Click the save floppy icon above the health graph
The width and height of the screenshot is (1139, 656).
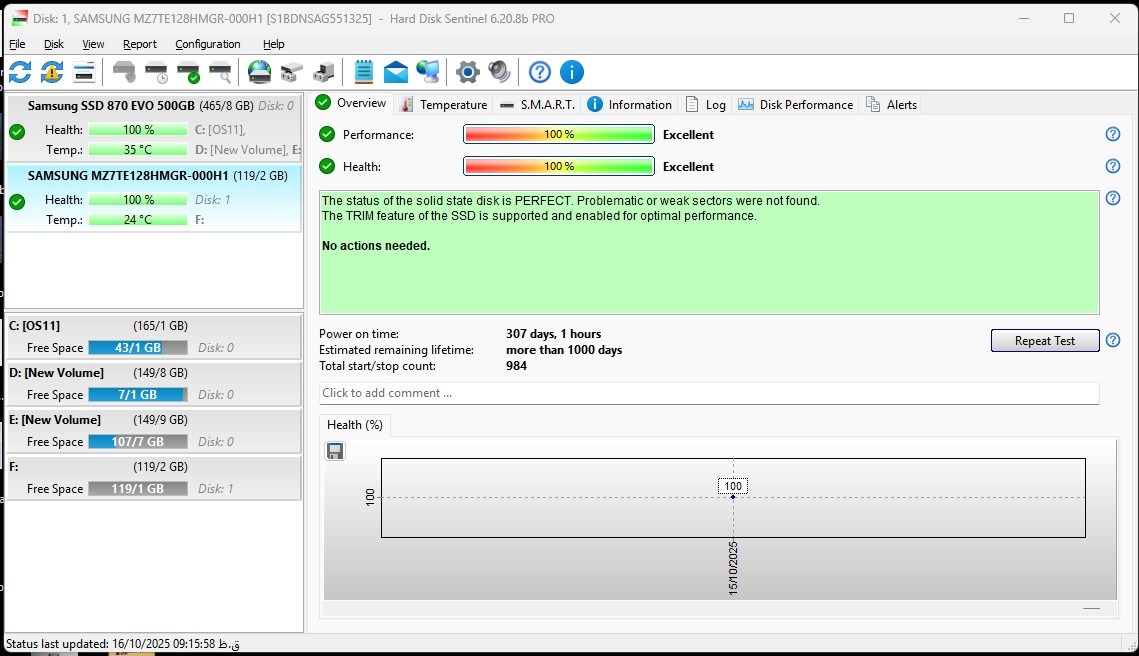pos(335,451)
